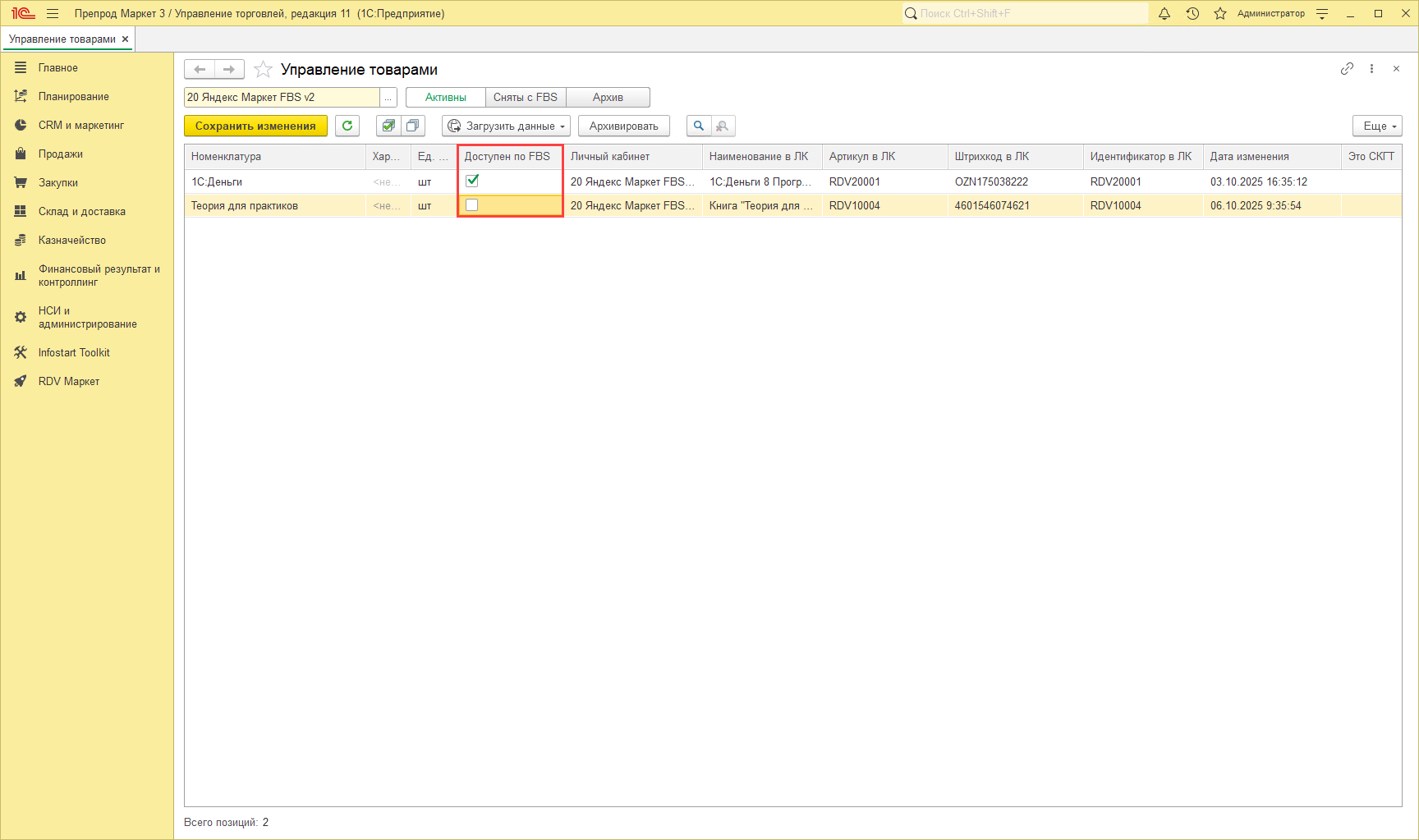Open НСИ и администрирование section
This screenshot has width=1419, height=840.
[x=87, y=318]
